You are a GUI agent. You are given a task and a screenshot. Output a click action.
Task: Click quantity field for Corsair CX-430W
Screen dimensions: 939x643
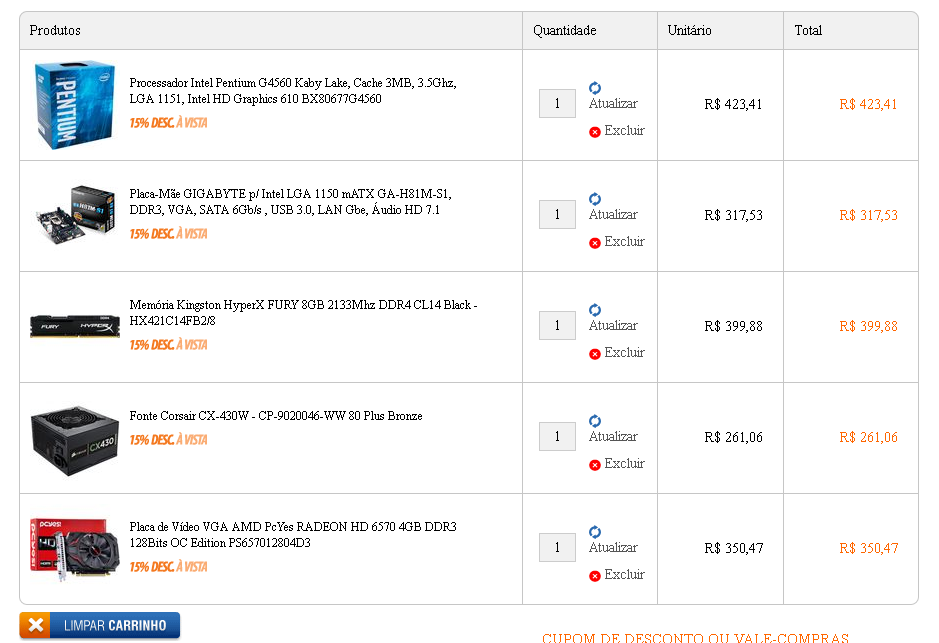[x=558, y=436]
